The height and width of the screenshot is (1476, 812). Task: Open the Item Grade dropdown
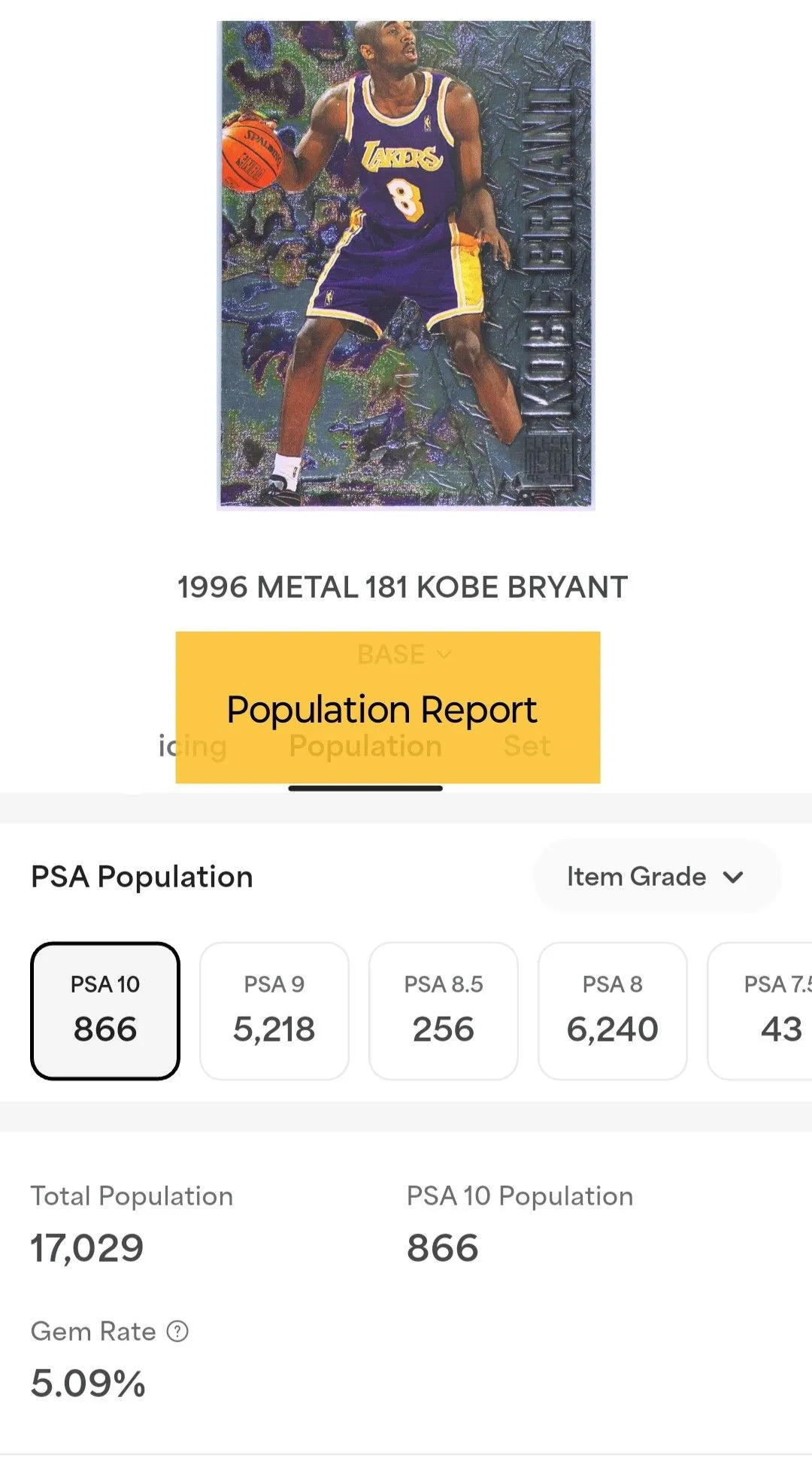[x=657, y=877]
